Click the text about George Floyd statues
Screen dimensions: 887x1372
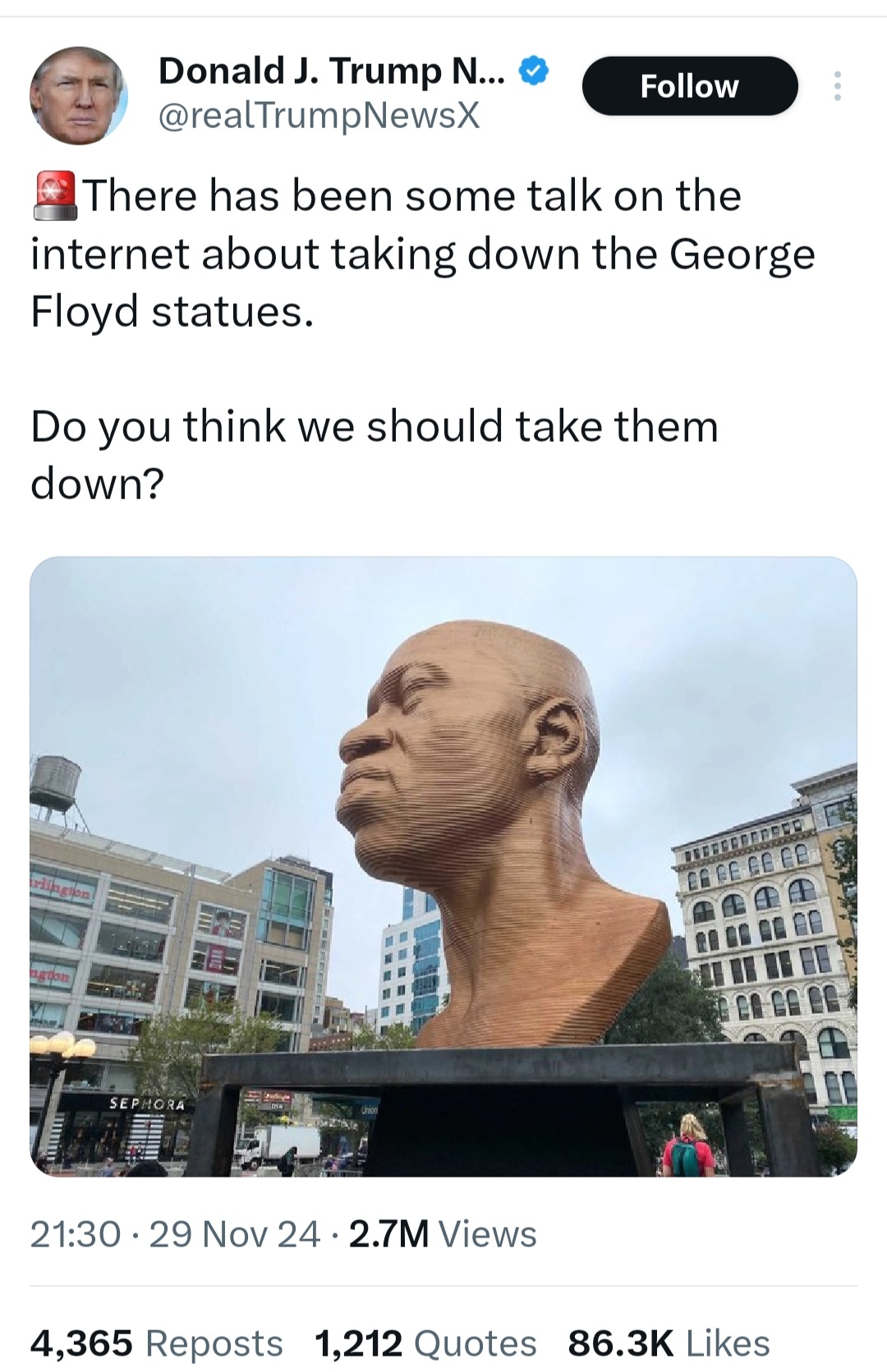(x=423, y=254)
